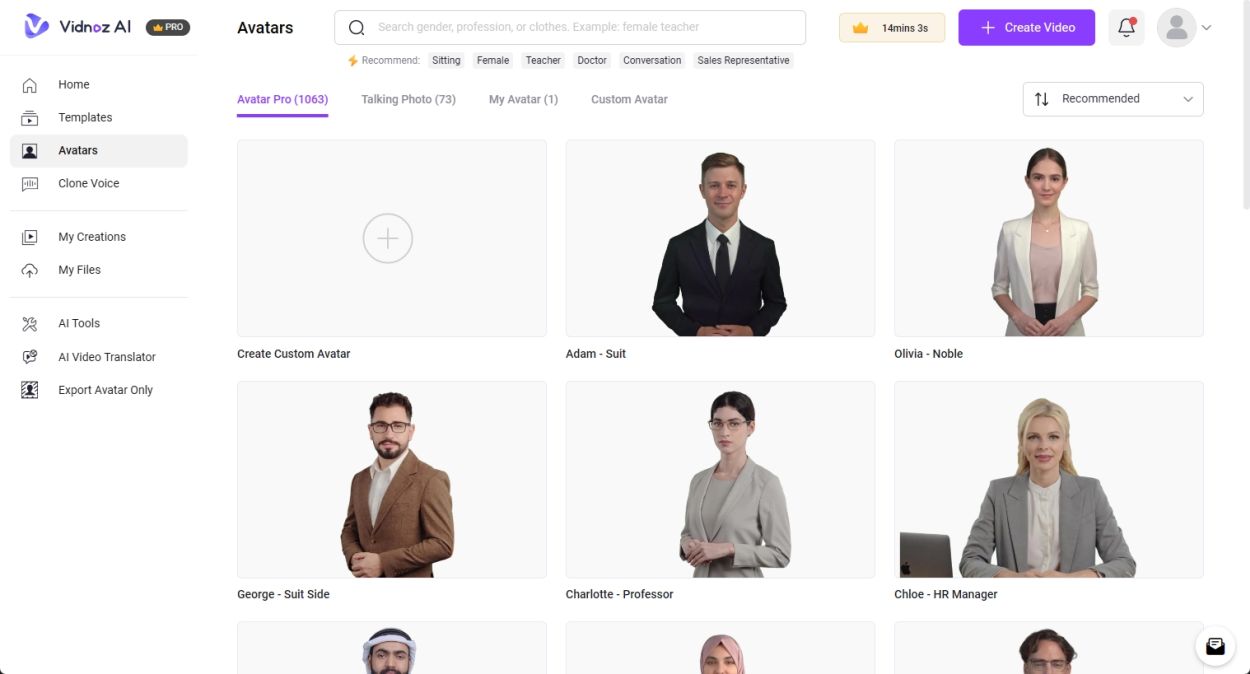Click the search avatars input field
1250x674 pixels.
(x=570, y=27)
